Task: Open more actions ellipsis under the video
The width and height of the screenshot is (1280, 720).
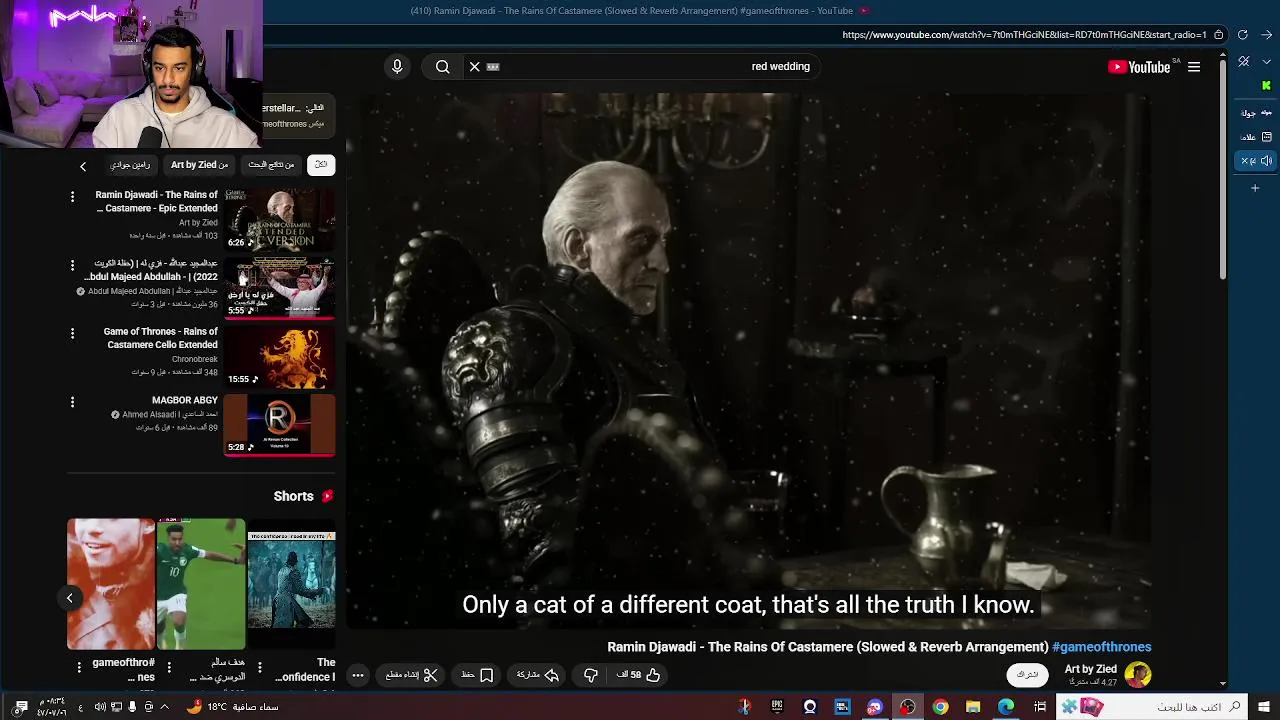Action: pyautogui.click(x=358, y=675)
